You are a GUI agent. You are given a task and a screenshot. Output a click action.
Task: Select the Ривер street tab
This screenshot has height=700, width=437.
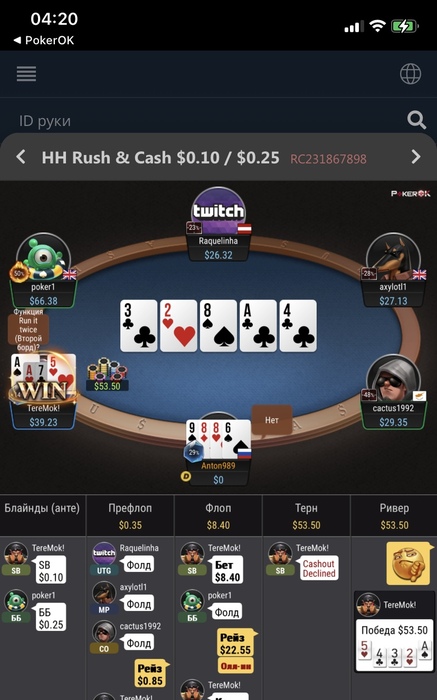point(394,516)
